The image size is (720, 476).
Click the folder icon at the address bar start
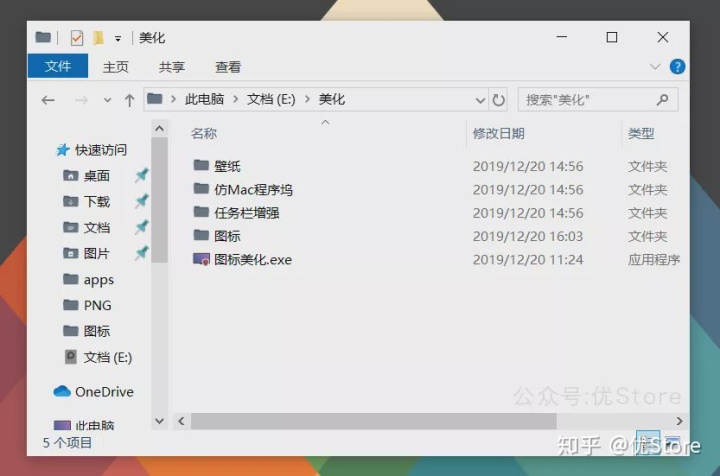155,99
